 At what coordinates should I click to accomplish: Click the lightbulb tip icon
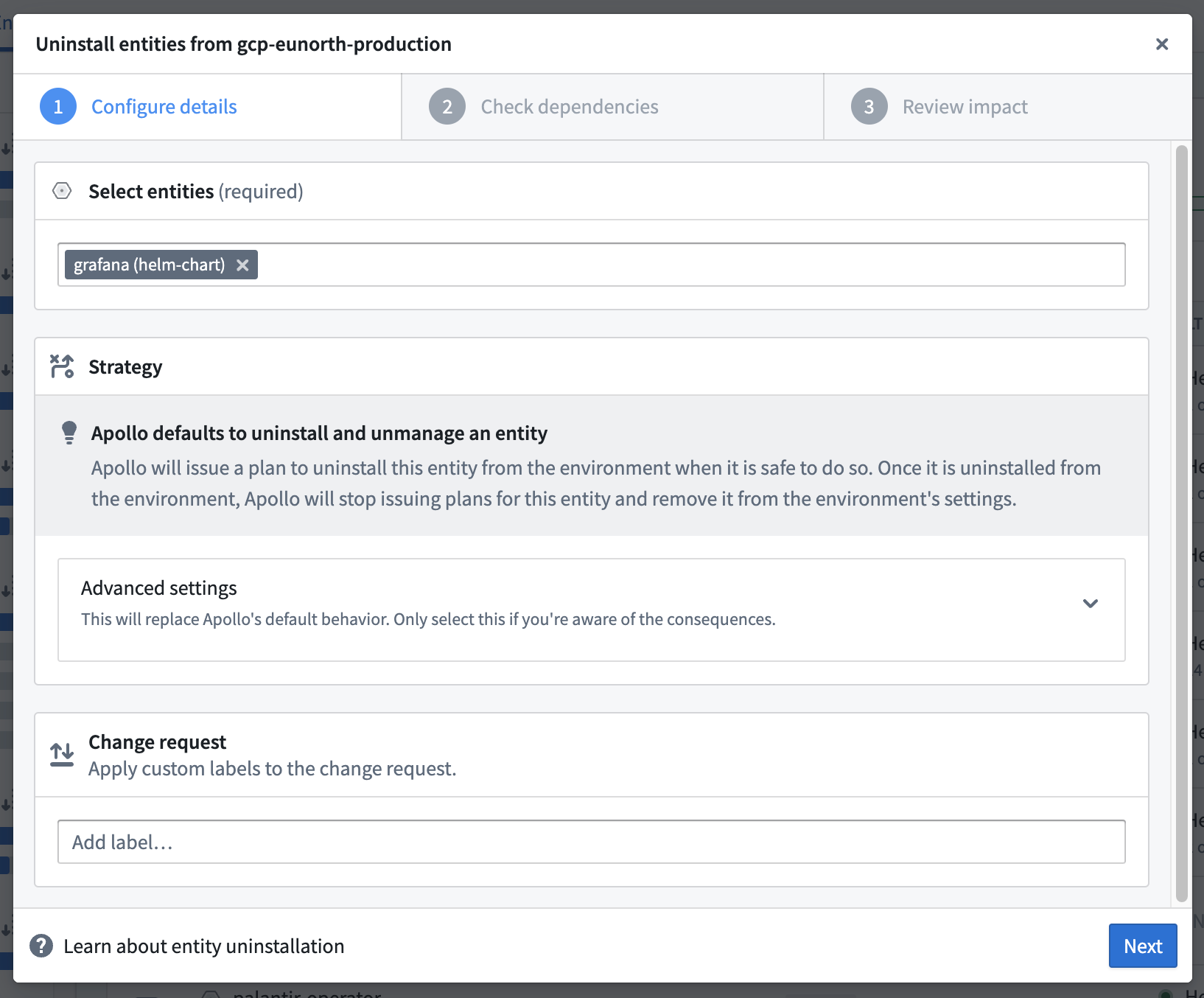click(69, 433)
